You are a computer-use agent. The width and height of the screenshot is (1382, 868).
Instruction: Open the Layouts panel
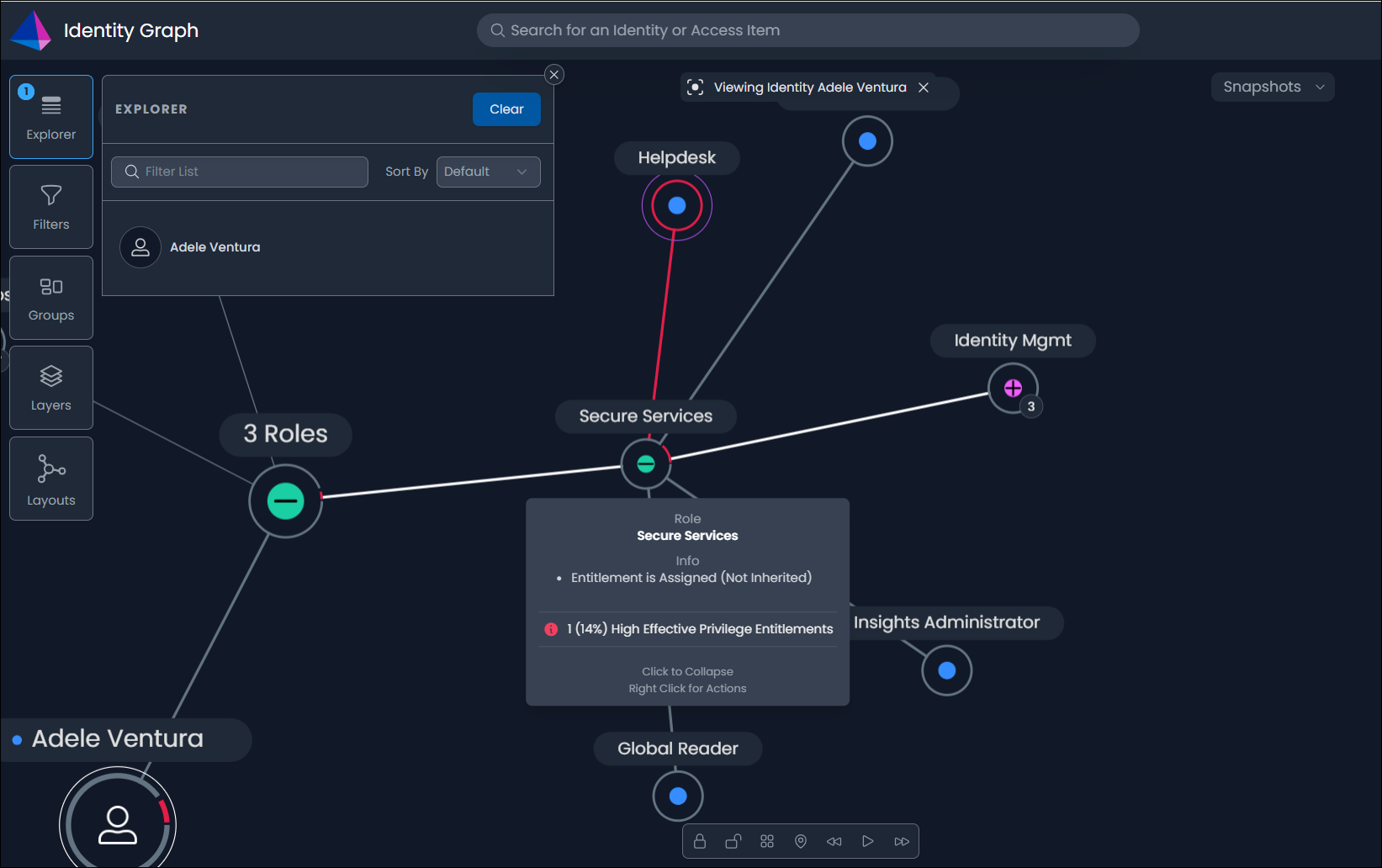click(51, 479)
